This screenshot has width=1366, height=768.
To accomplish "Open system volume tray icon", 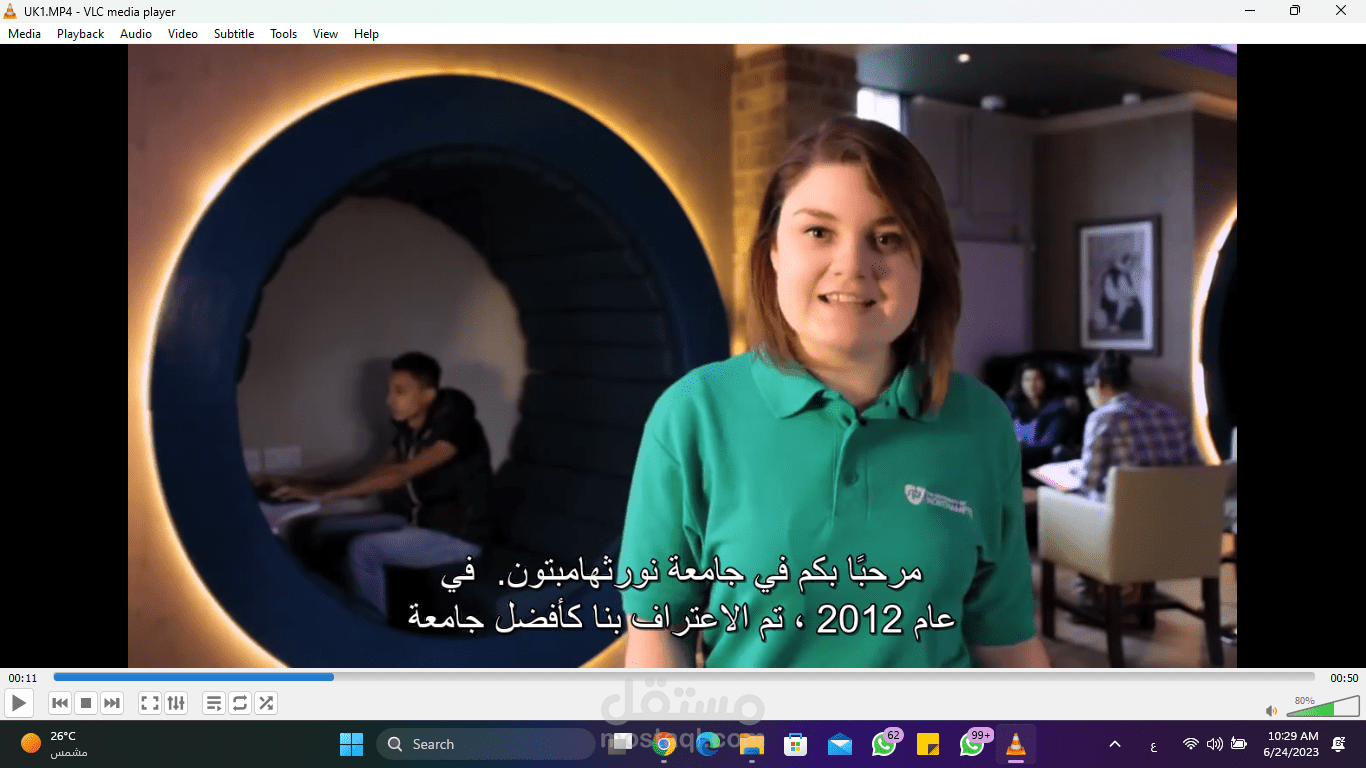I will (1214, 744).
